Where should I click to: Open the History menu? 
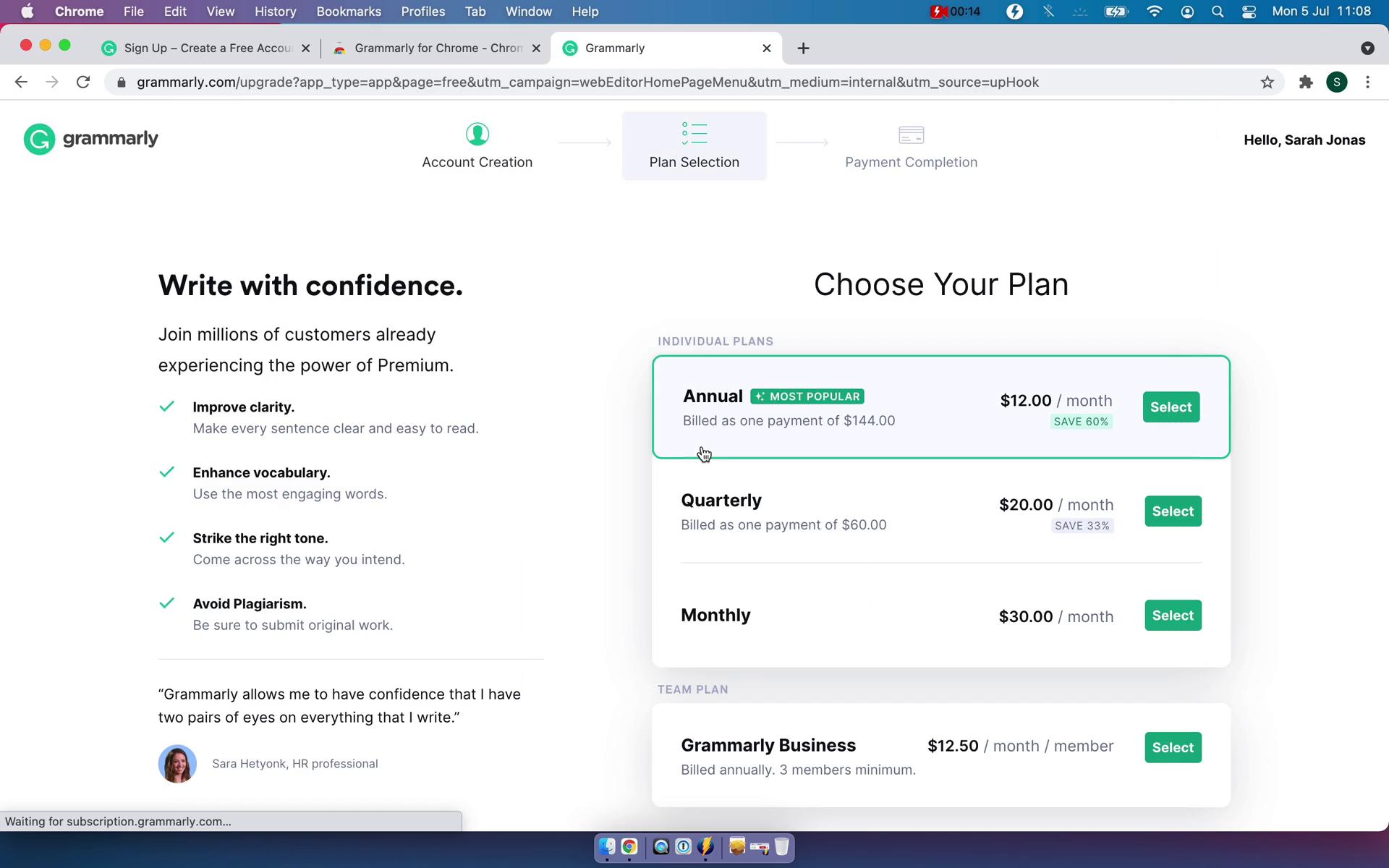[275, 12]
